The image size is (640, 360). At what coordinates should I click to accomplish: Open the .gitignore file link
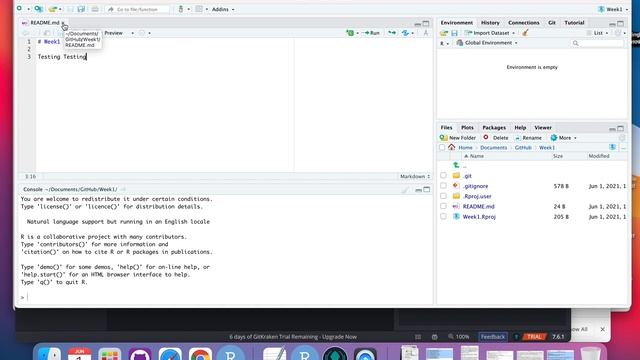[x=475, y=186]
